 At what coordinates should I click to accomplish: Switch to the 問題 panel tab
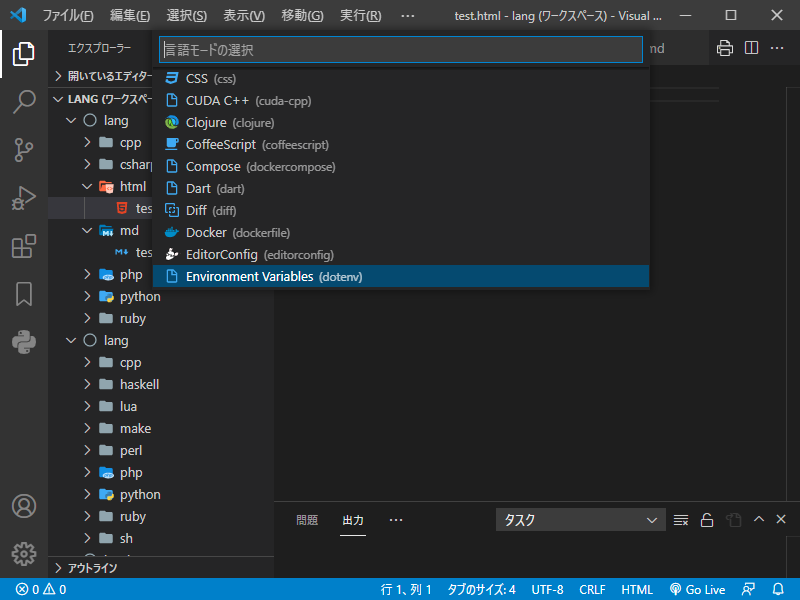[x=307, y=520]
